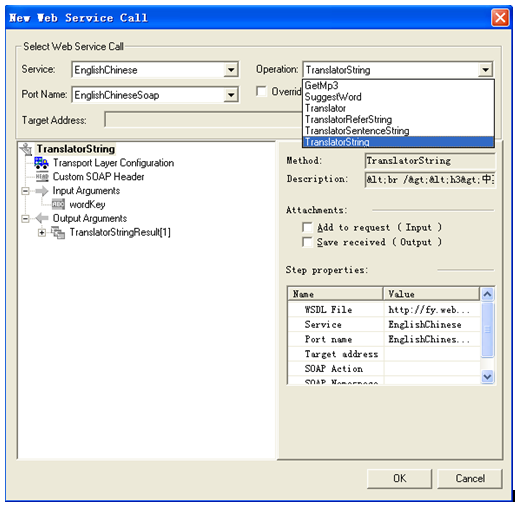Click the Input Arguments arrow icon

pos(42,191)
